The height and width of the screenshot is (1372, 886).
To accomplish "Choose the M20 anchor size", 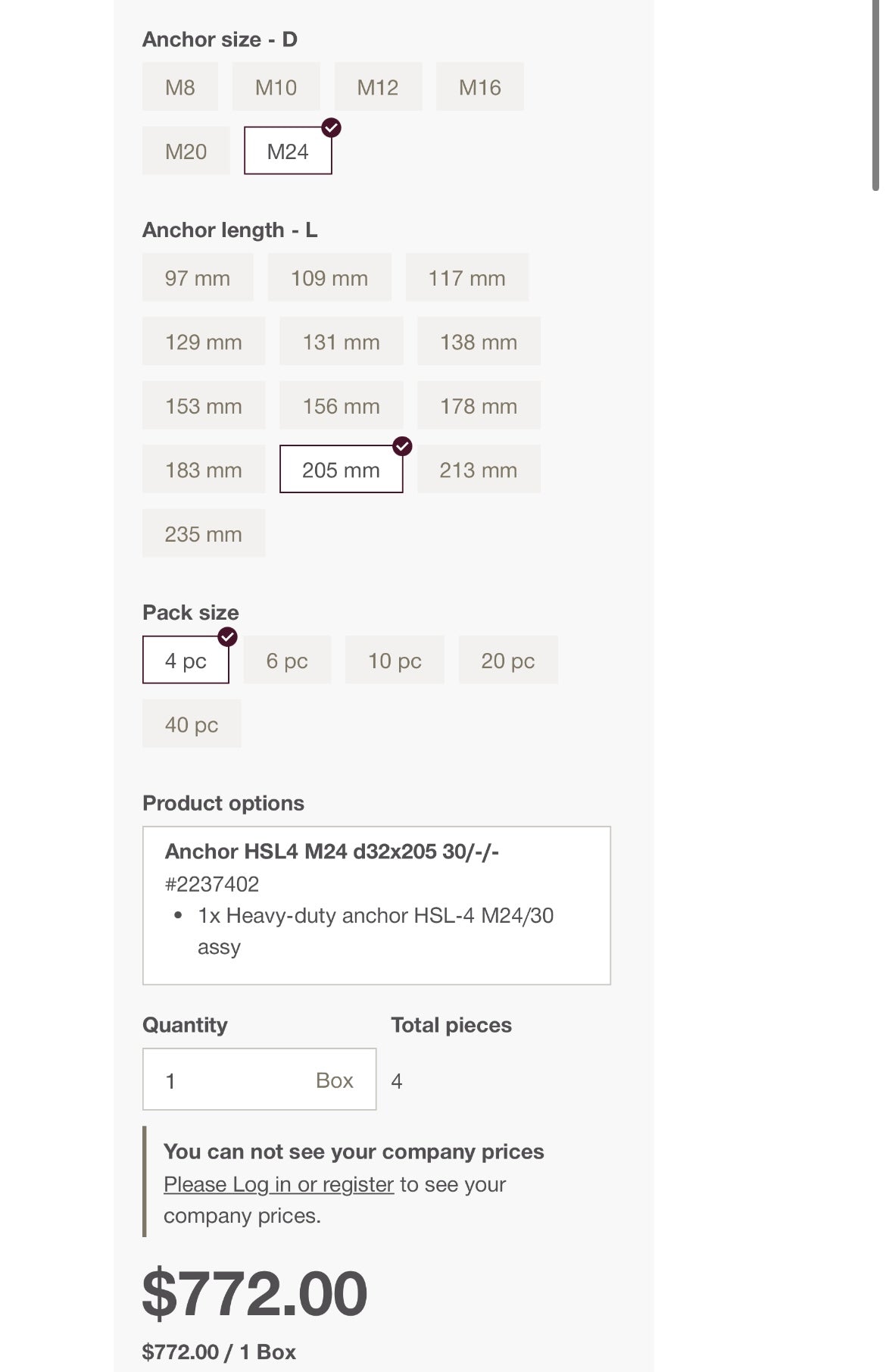I will pos(186,152).
